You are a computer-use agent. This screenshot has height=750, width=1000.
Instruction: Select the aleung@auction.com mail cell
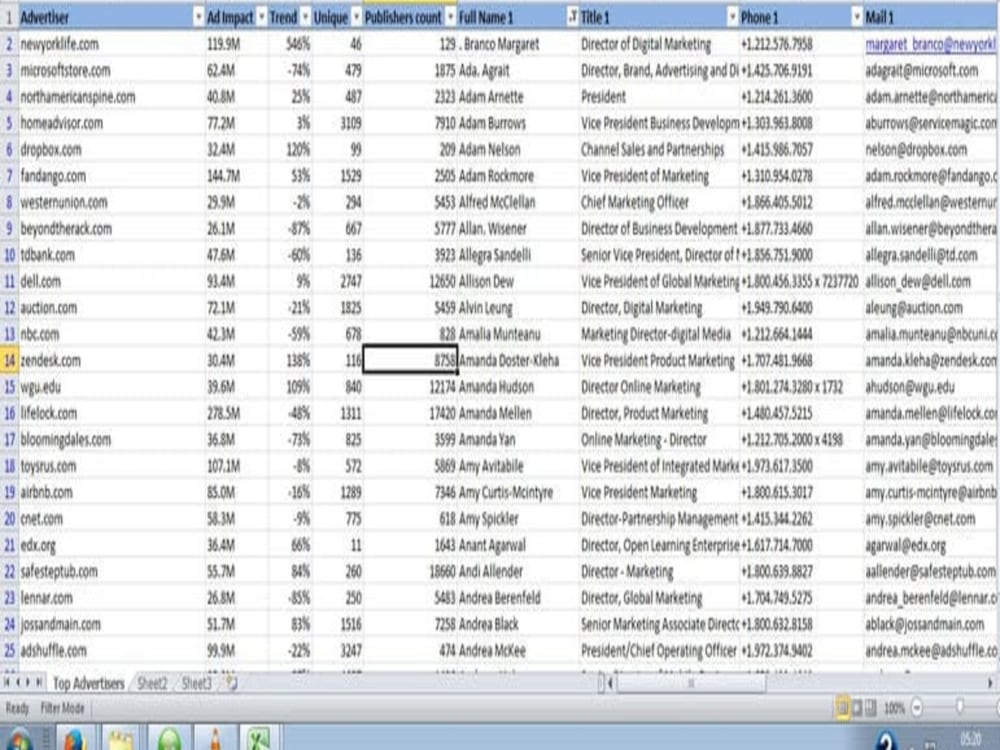(x=930, y=307)
